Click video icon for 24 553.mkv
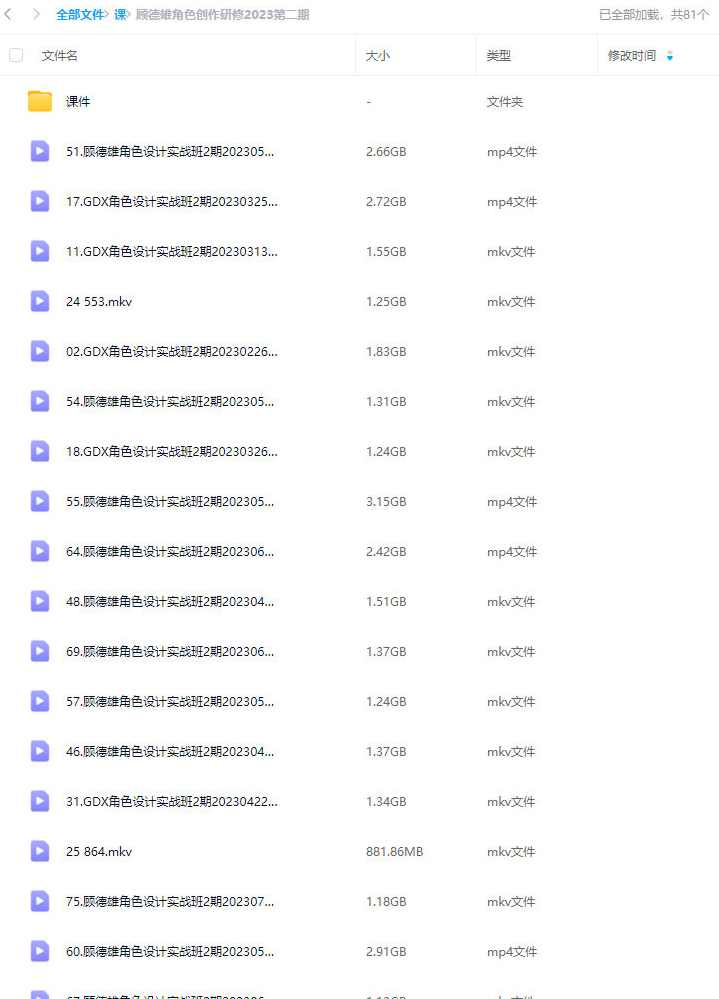Screen dimensions: 719x999 point(39,301)
